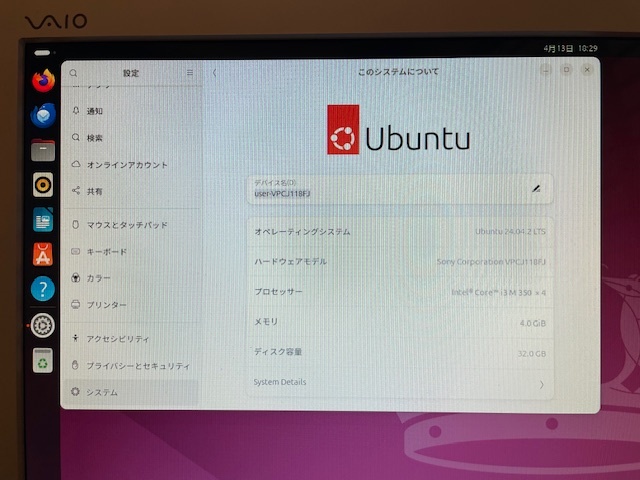Click the printer icon beside プリンター
The width and height of the screenshot is (640, 480).
click(76, 304)
